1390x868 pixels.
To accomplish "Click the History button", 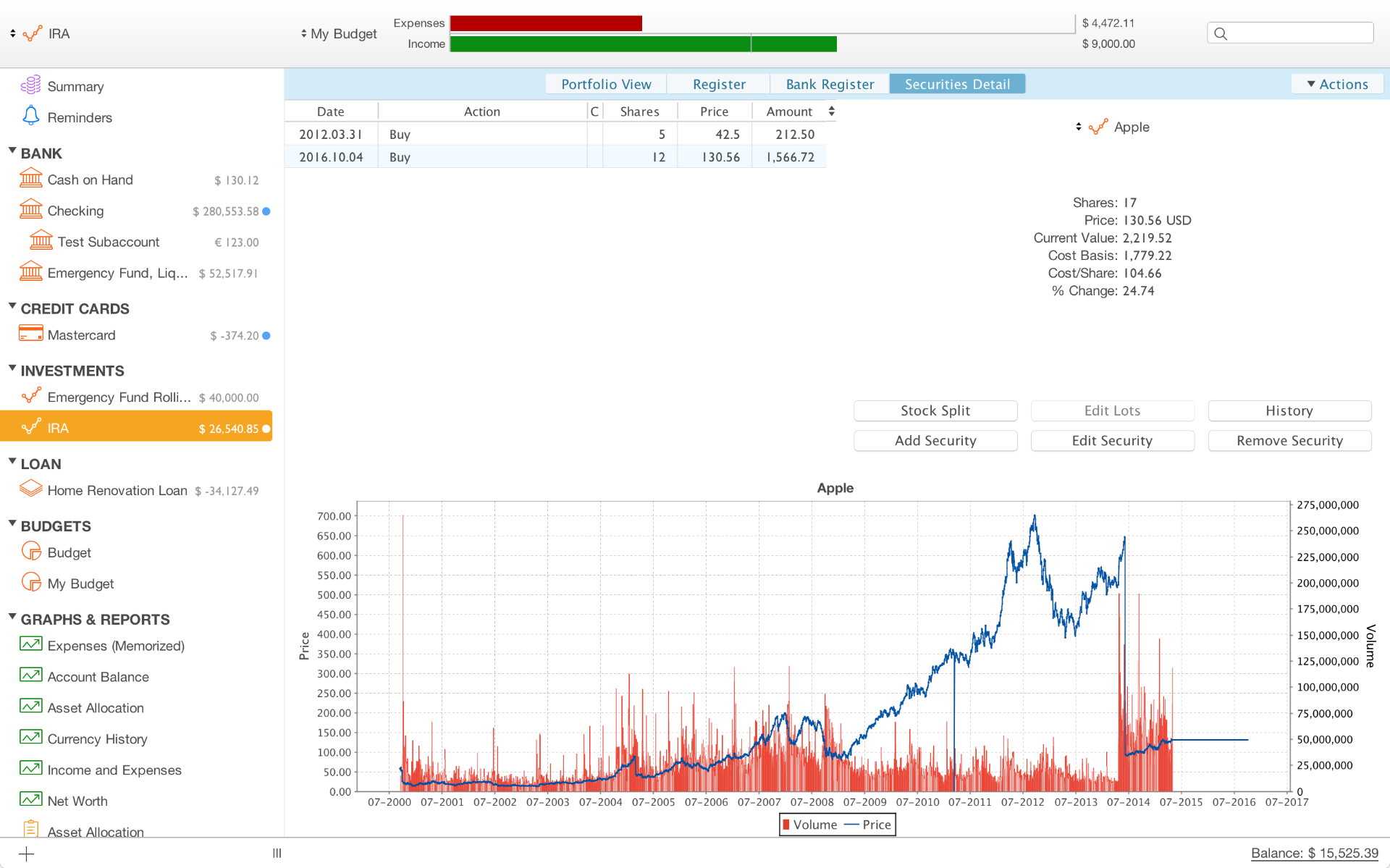I will tap(1289, 410).
